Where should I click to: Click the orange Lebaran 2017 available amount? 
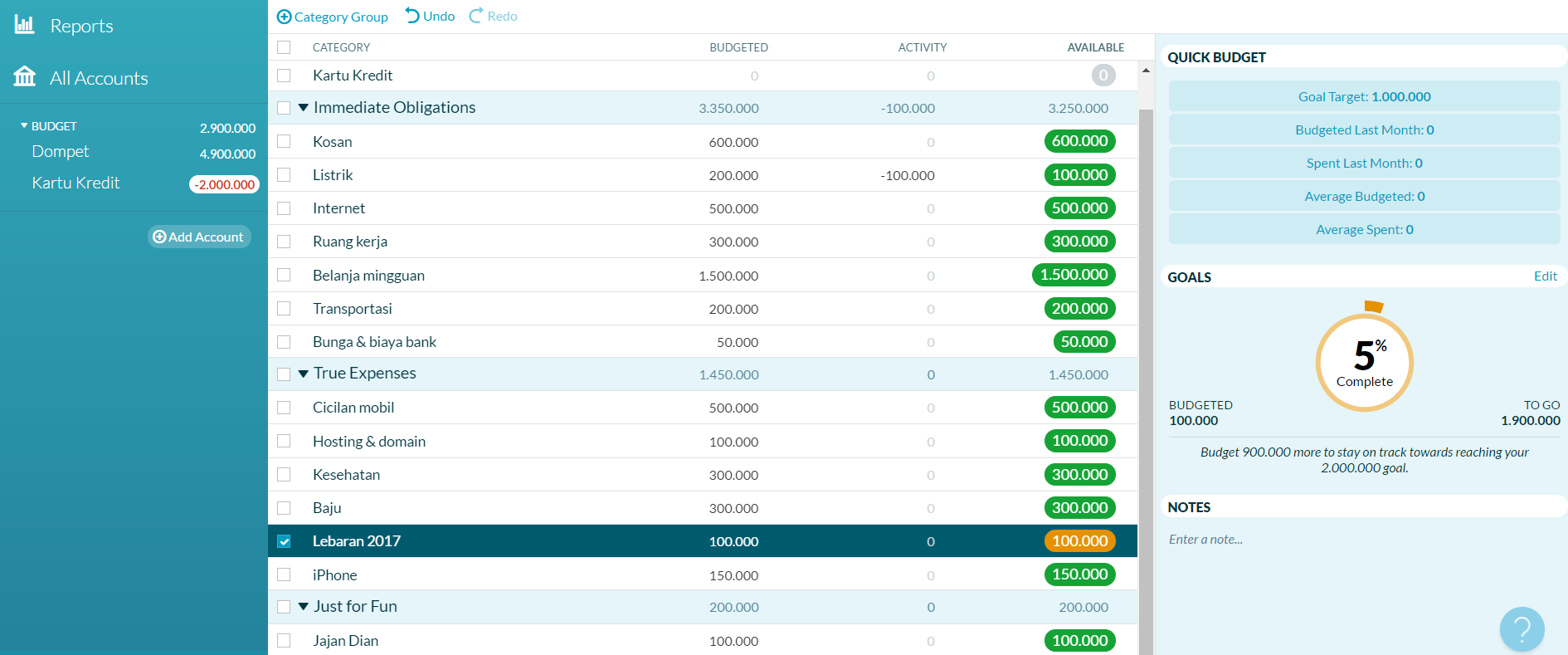click(1079, 541)
